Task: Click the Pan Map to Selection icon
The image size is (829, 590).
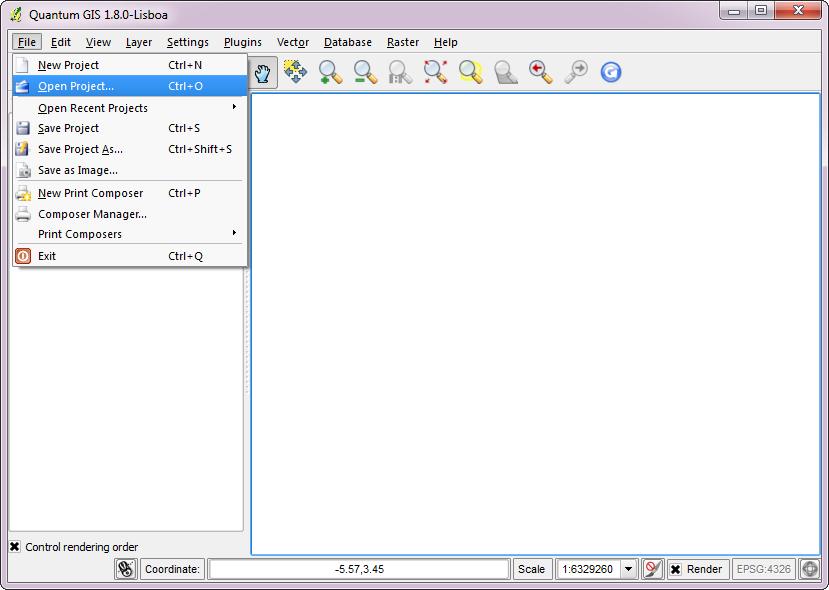Action: pyautogui.click(x=295, y=72)
